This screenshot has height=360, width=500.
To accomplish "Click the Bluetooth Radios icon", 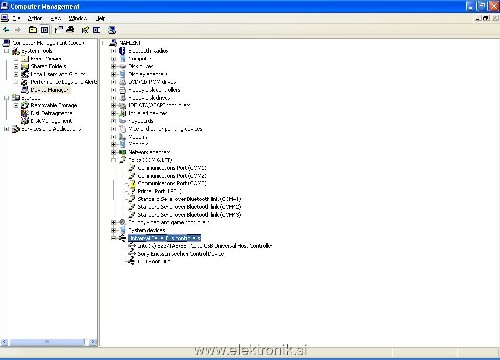I will [x=122, y=51].
